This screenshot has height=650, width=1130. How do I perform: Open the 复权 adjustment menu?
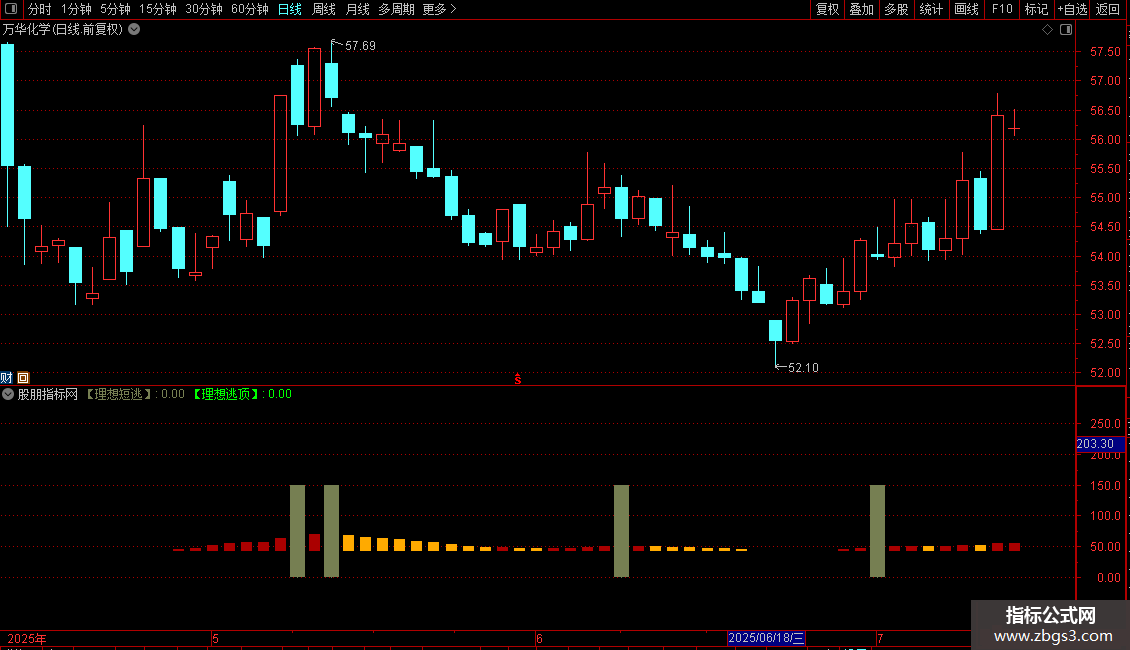tap(827, 9)
